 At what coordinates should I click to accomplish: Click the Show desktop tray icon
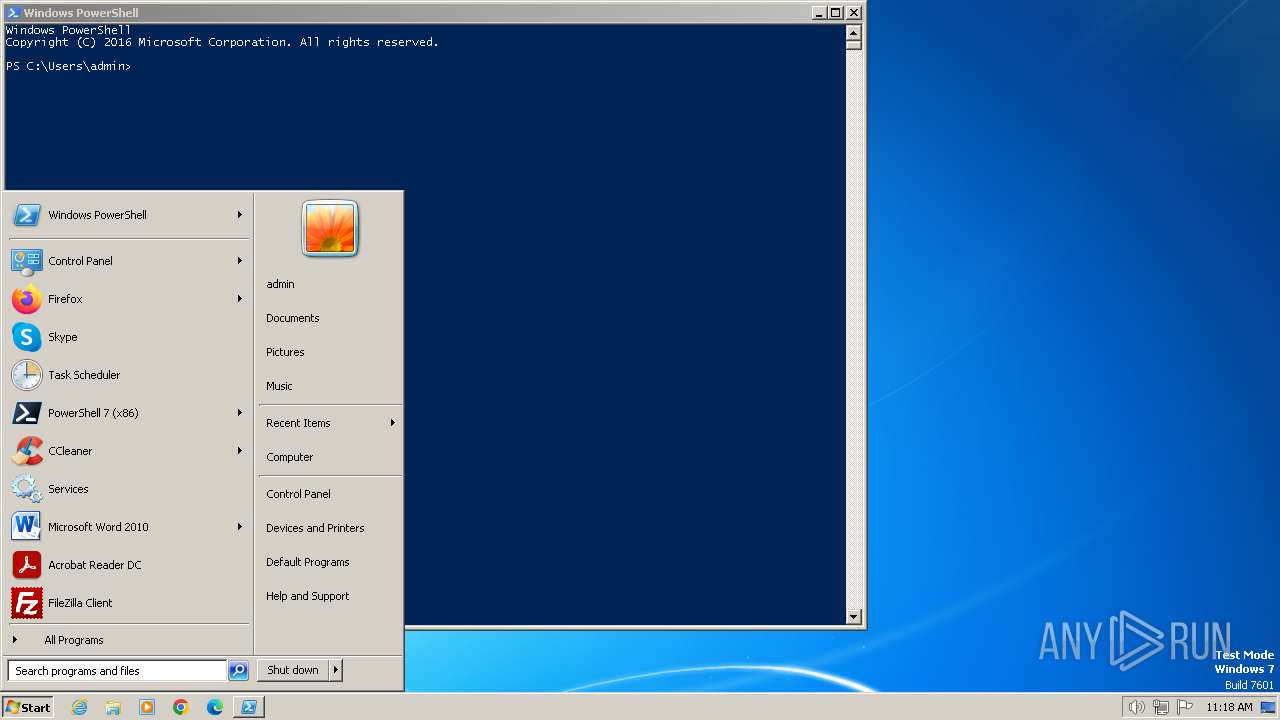coord(1268,707)
